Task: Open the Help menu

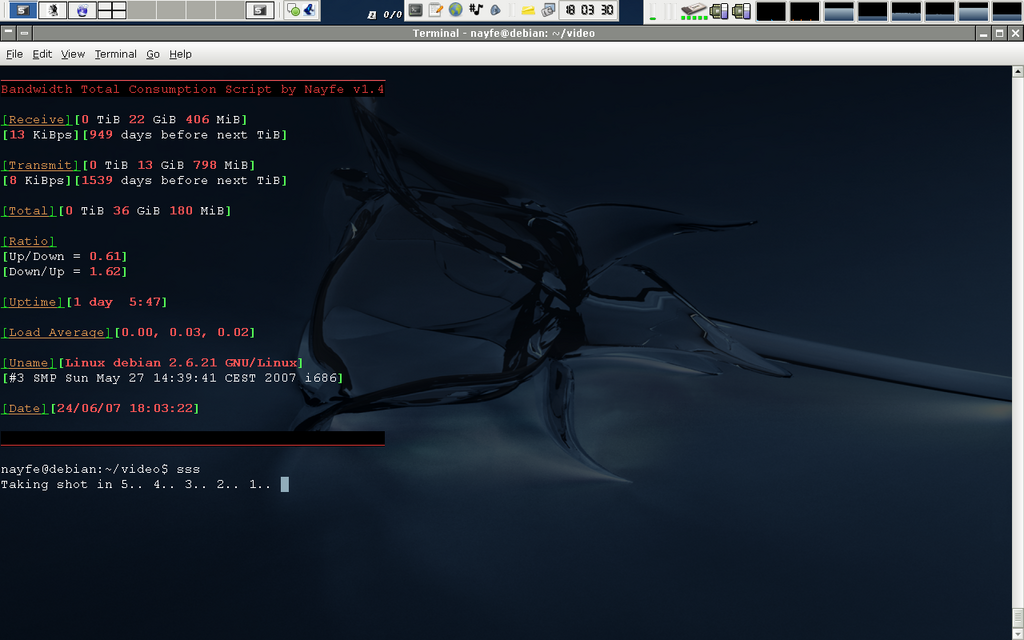Action: [x=180, y=54]
